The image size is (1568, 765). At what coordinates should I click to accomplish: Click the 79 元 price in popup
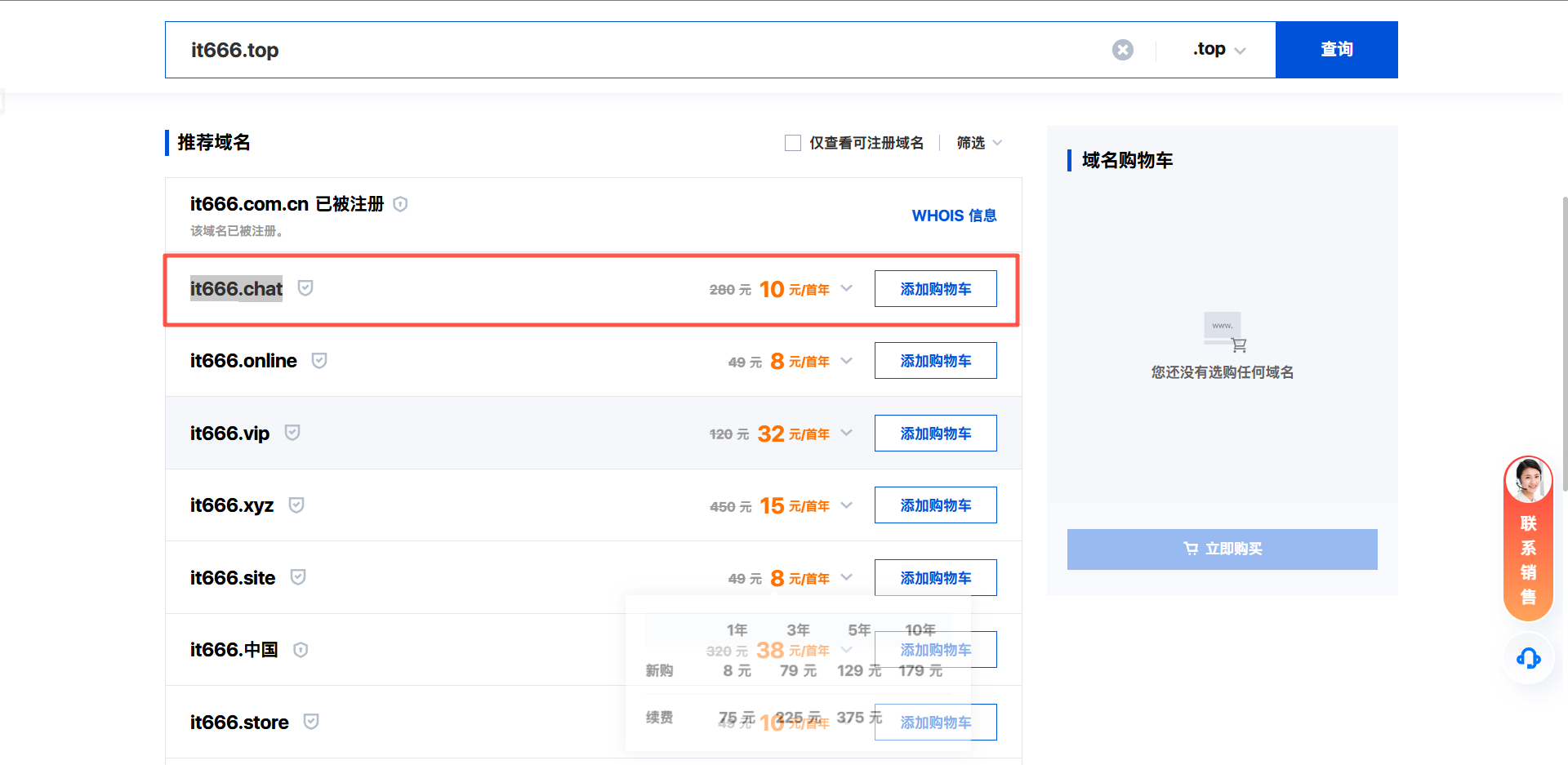(798, 670)
